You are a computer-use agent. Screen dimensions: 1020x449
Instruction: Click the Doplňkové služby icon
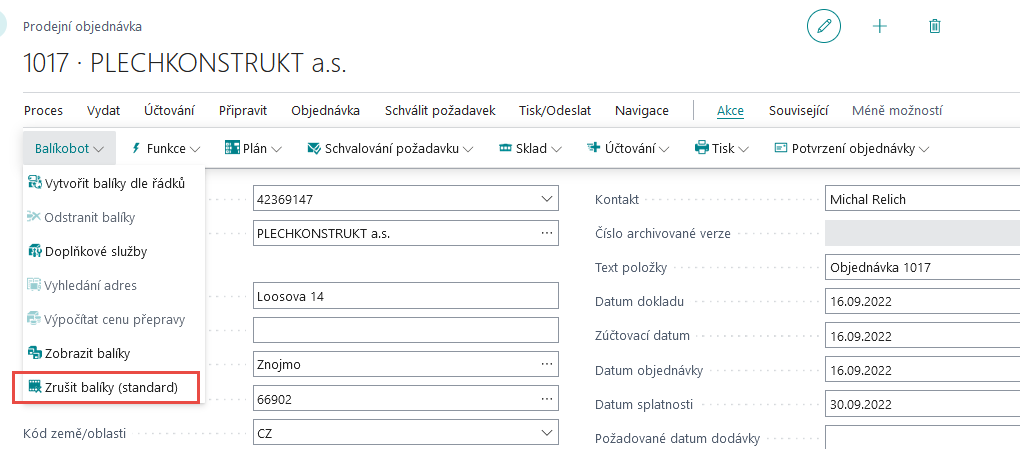point(35,251)
